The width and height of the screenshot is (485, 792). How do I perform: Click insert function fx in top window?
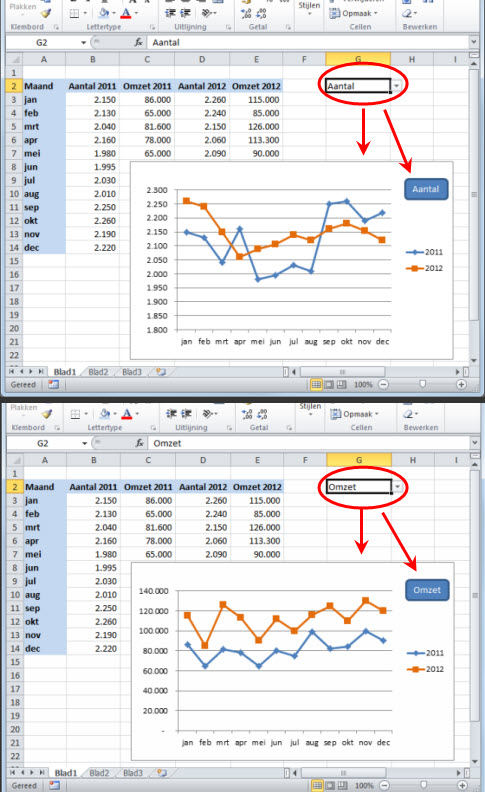coord(138,42)
